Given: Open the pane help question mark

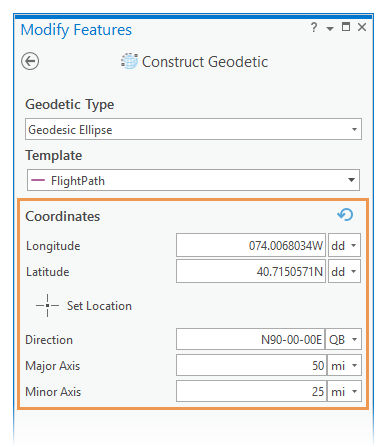Looking at the screenshot, I should point(314,27).
